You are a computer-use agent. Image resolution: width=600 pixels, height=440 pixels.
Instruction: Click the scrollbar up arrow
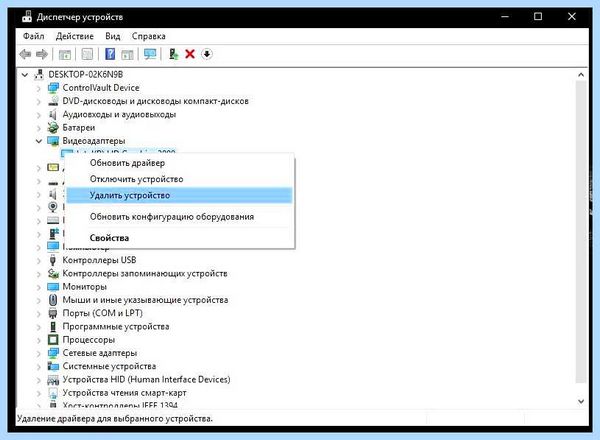click(581, 75)
